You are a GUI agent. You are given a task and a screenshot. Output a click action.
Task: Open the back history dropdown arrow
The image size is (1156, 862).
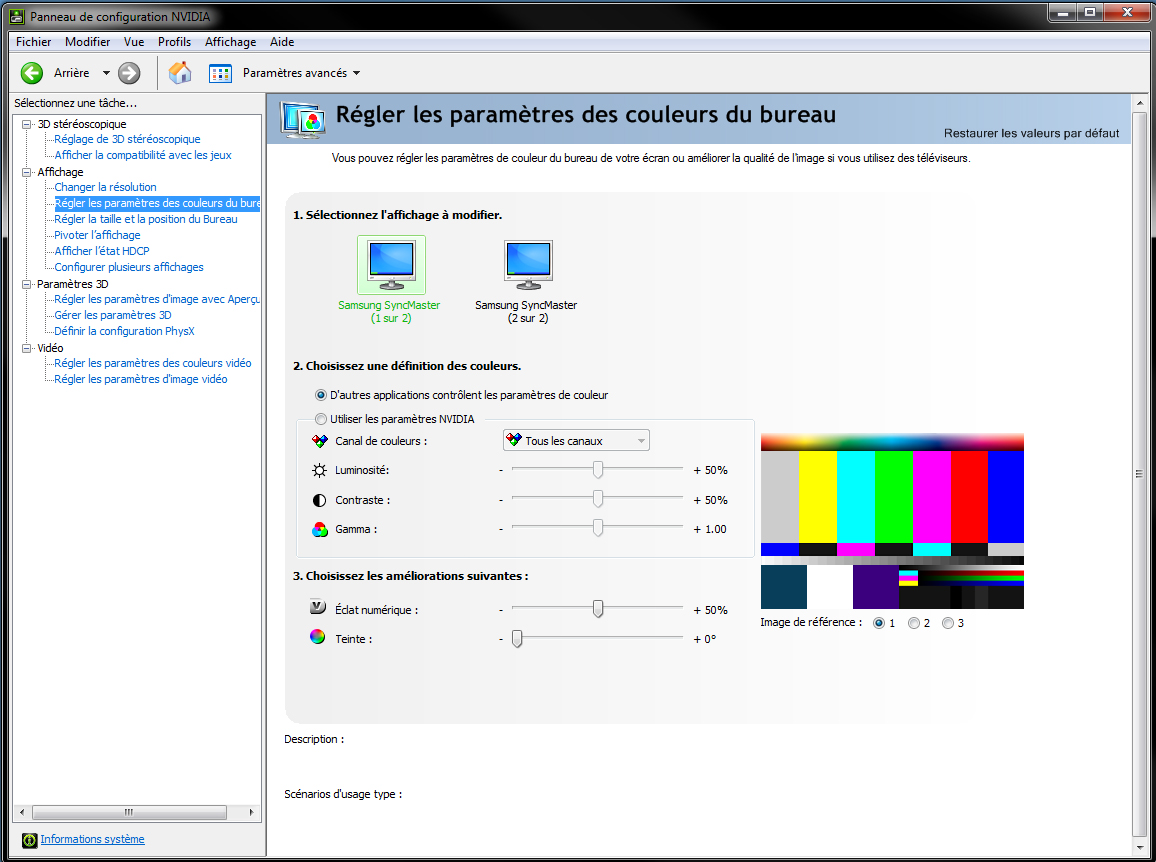[106, 73]
